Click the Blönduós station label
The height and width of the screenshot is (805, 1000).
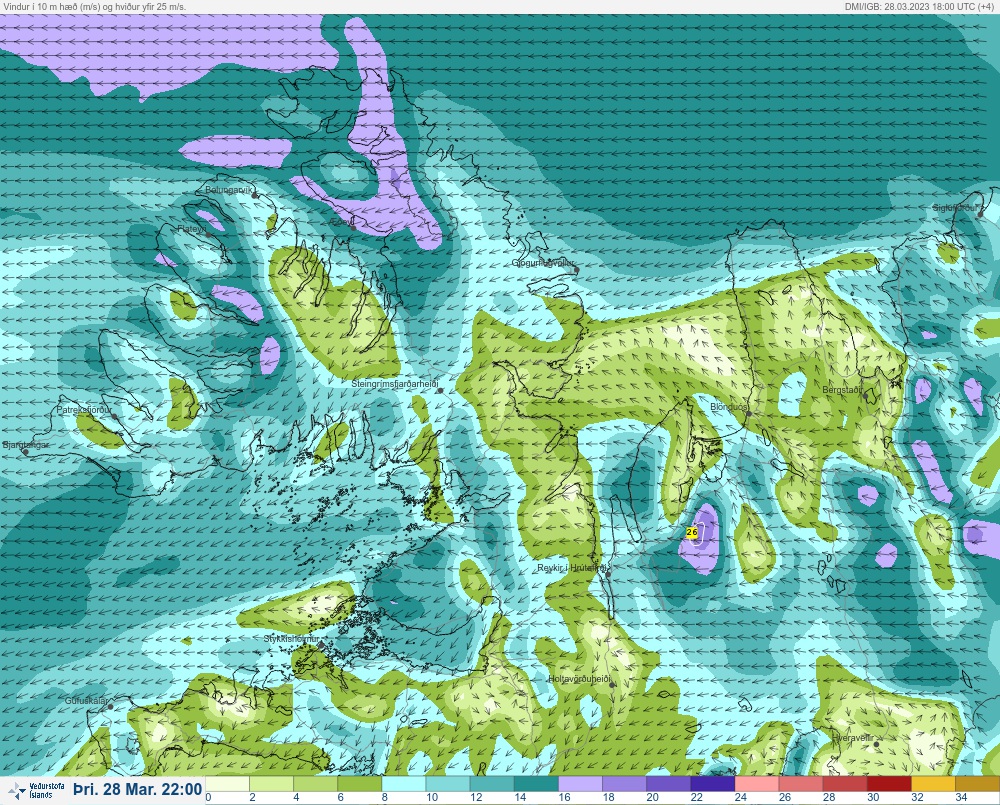point(729,406)
